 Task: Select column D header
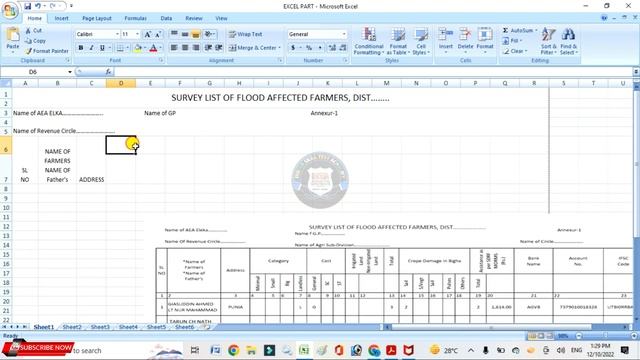[x=121, y=83]
